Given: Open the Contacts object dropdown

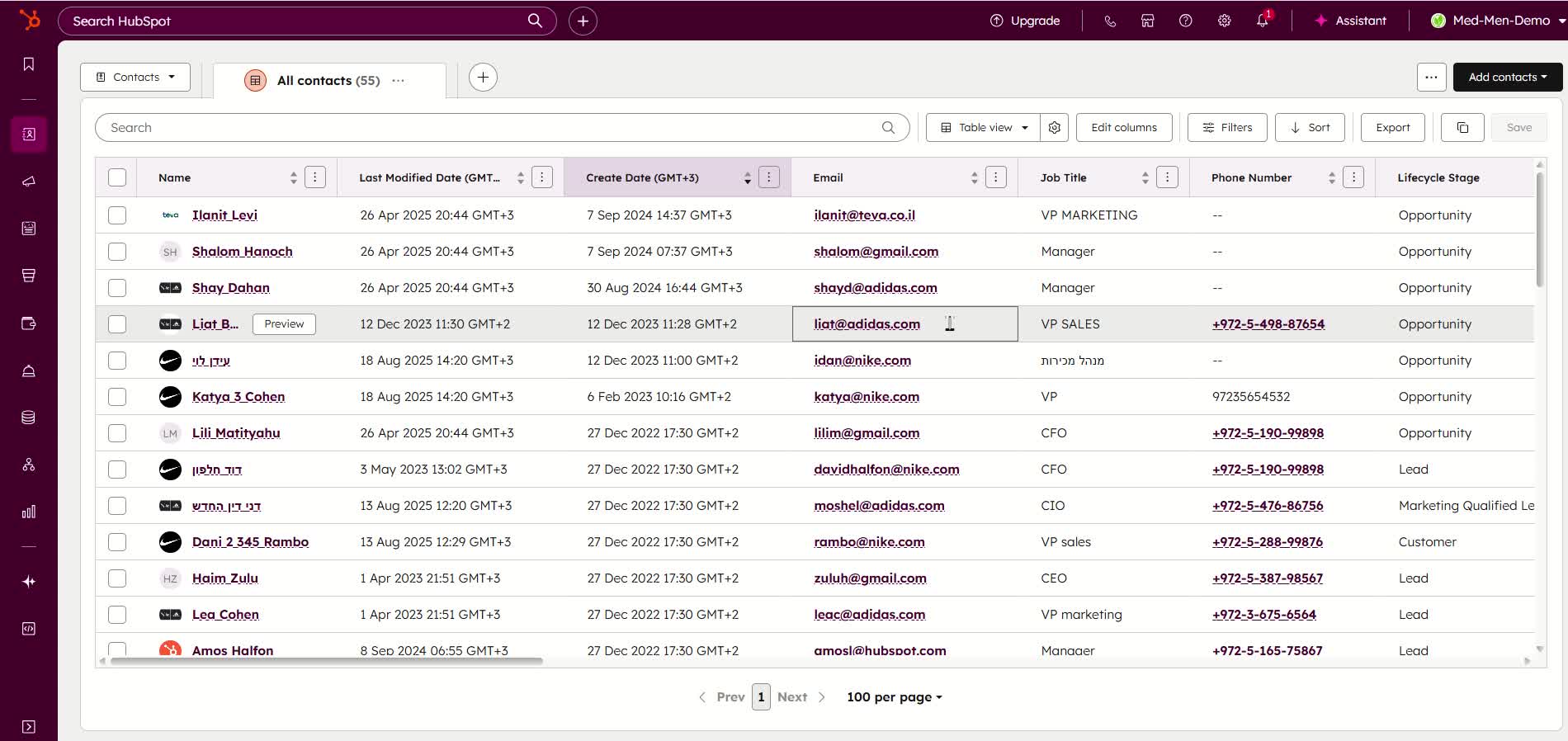Looking at the screenshot, I should [135, 78].
